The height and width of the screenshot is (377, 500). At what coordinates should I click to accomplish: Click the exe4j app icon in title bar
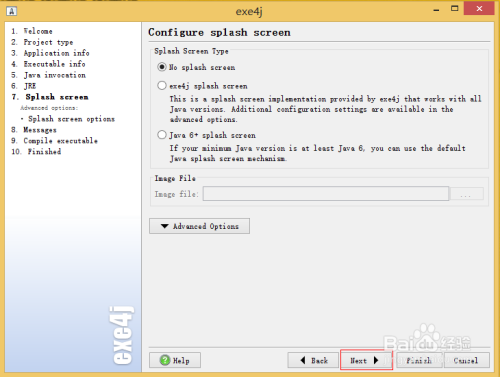pos(11,11)
